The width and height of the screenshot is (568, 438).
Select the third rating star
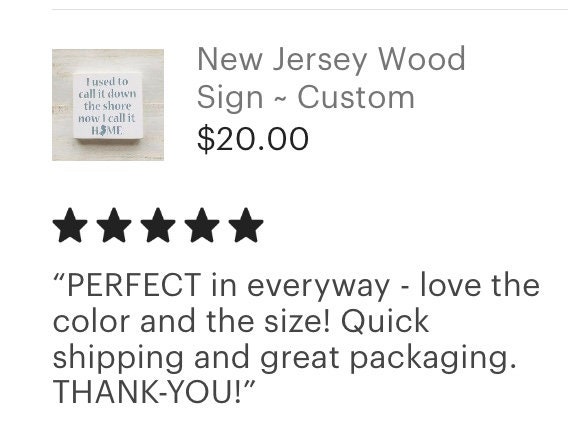tap(158, 225)
